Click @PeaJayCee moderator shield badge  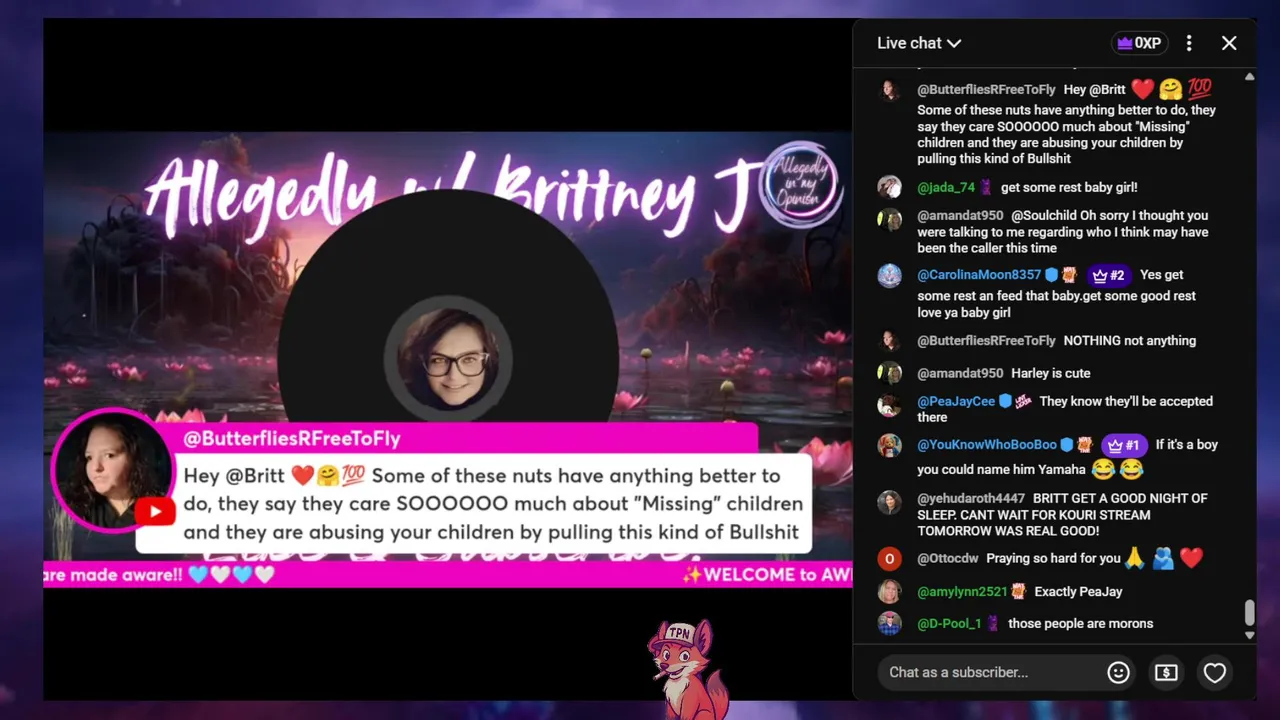click(1005, 401)
